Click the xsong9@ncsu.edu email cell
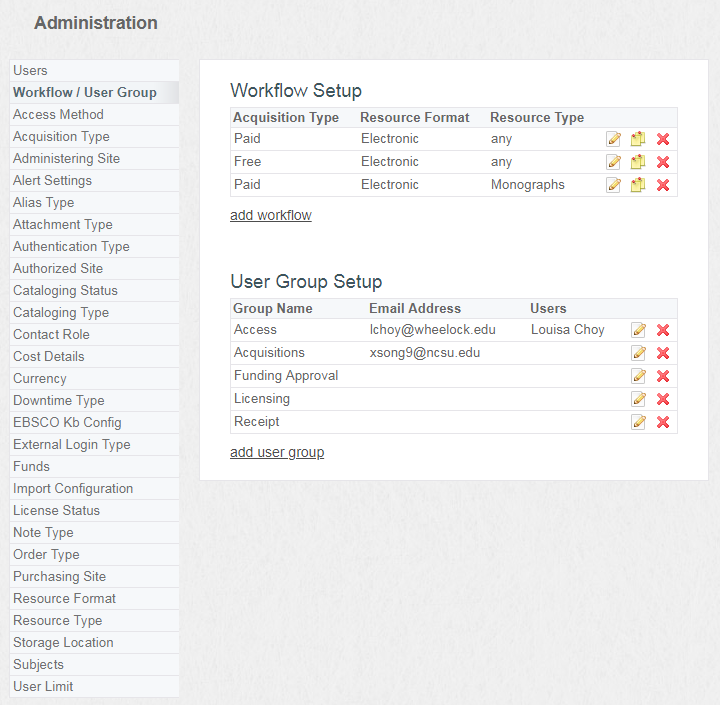 [x=425, y=353]
